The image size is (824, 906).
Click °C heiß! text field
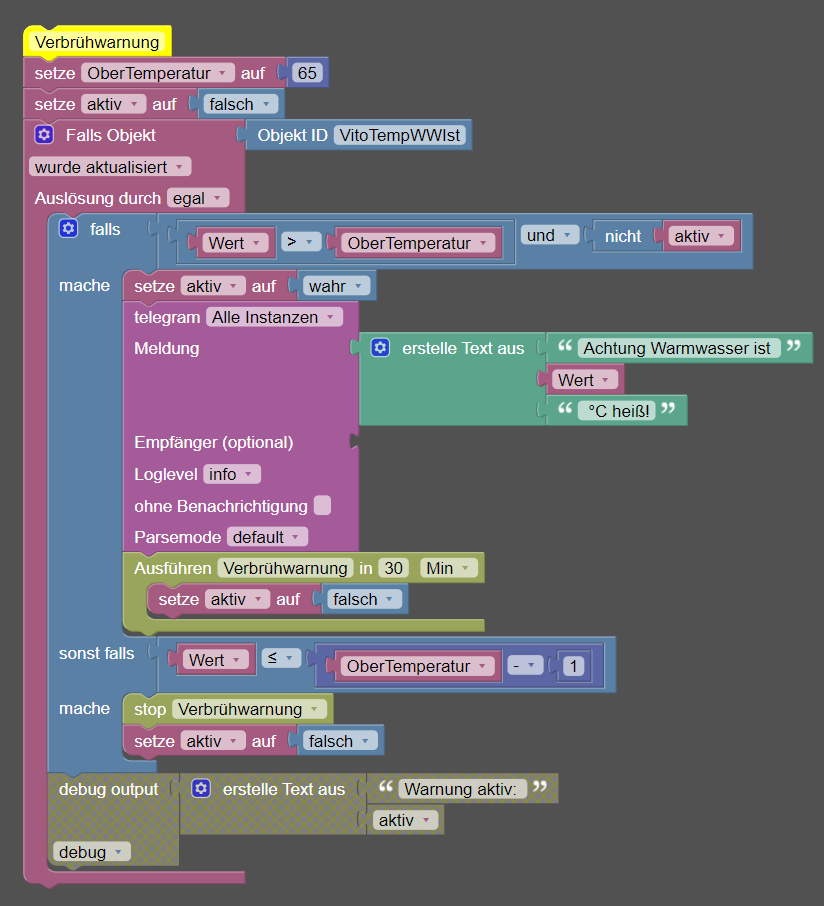(617, 411)
